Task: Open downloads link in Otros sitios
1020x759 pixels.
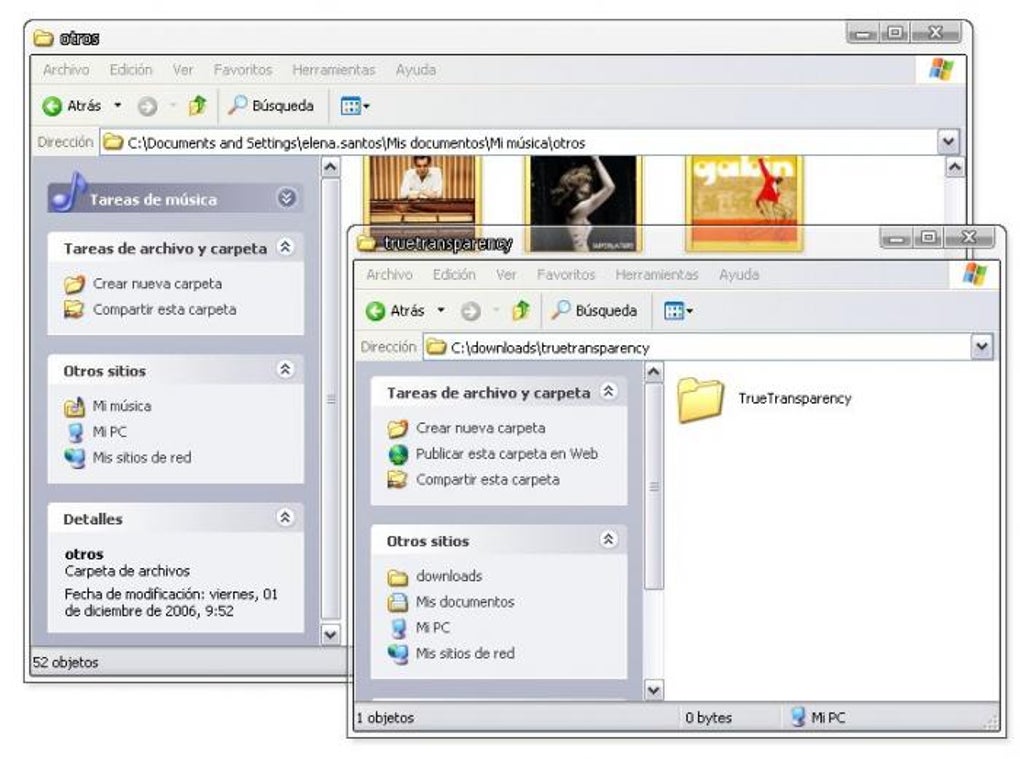Action: (x=450, y=576)
